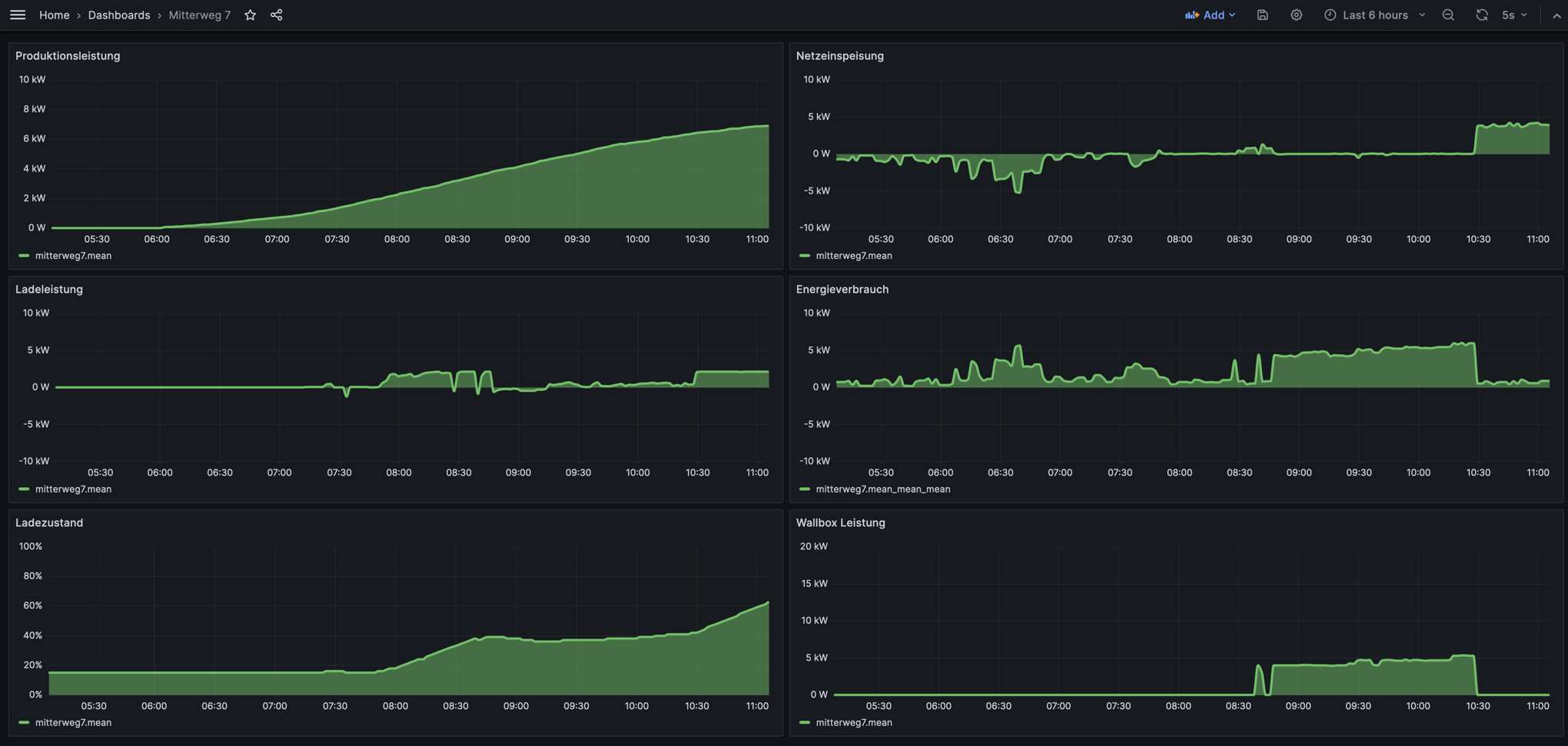Click the Produktionsleistung graph area
The height and width of the screenshot is (746, 1568).
[410, 154]
